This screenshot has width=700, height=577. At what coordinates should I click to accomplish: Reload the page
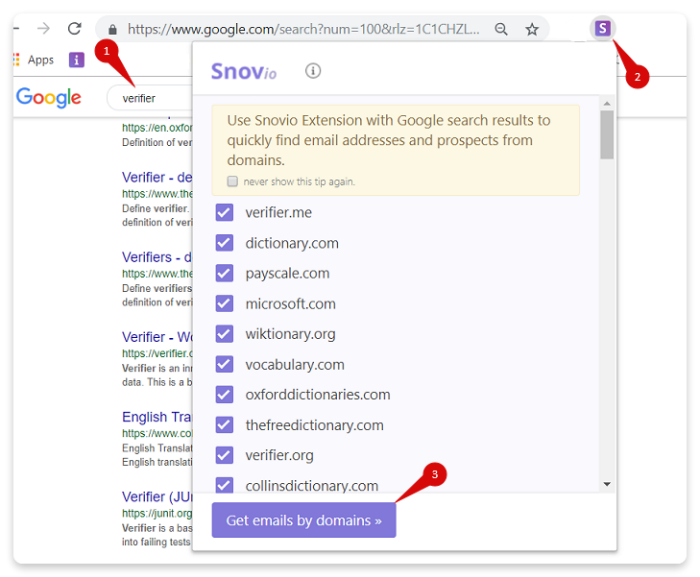pyautogui.click(x=75, y=29)
